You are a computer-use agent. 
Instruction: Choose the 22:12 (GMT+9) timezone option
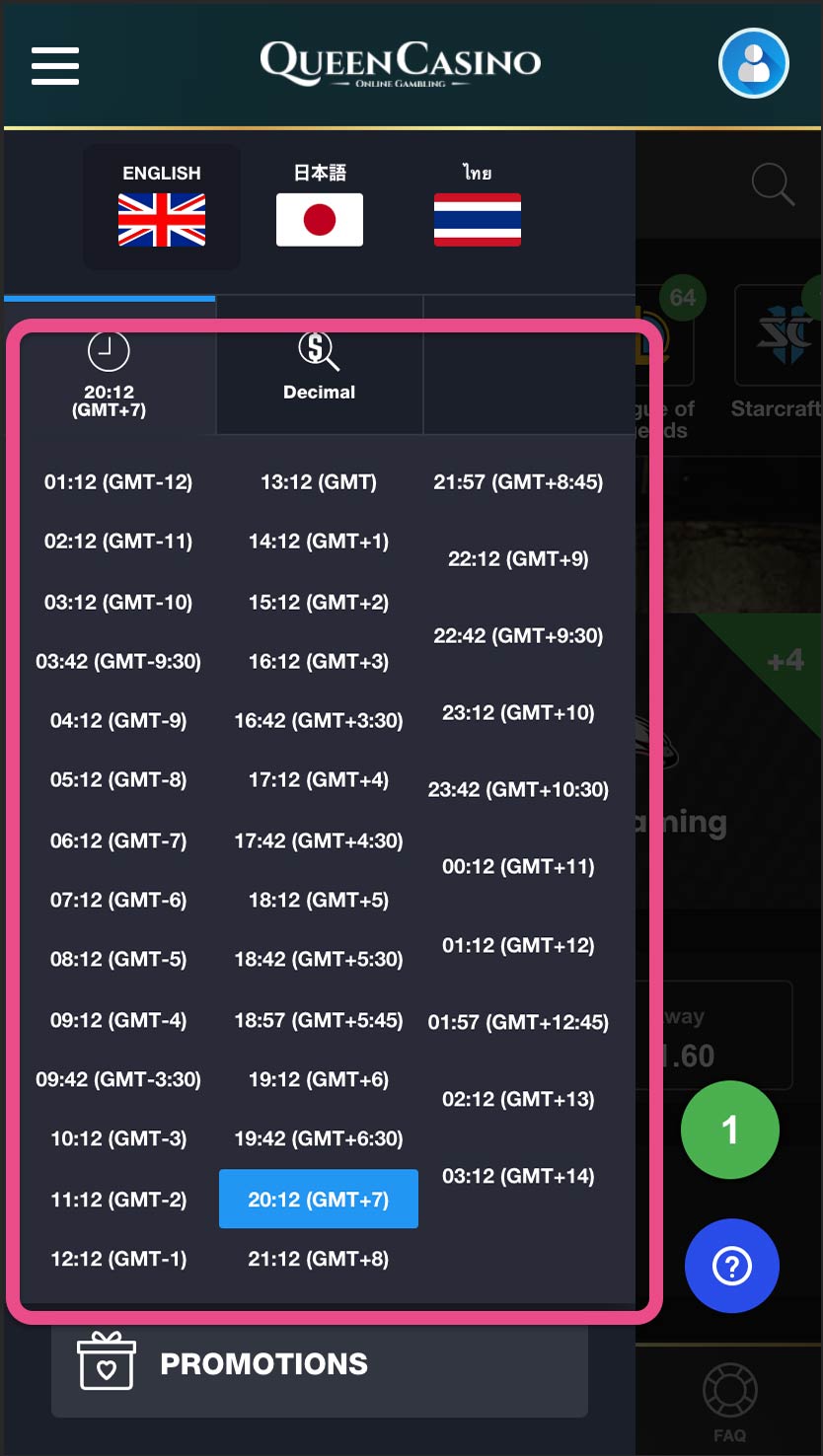pyautogui.click(x=518, y=558)
